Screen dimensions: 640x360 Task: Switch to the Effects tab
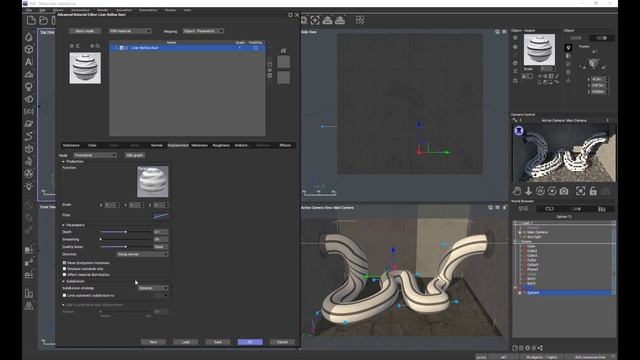click(285, 145)
